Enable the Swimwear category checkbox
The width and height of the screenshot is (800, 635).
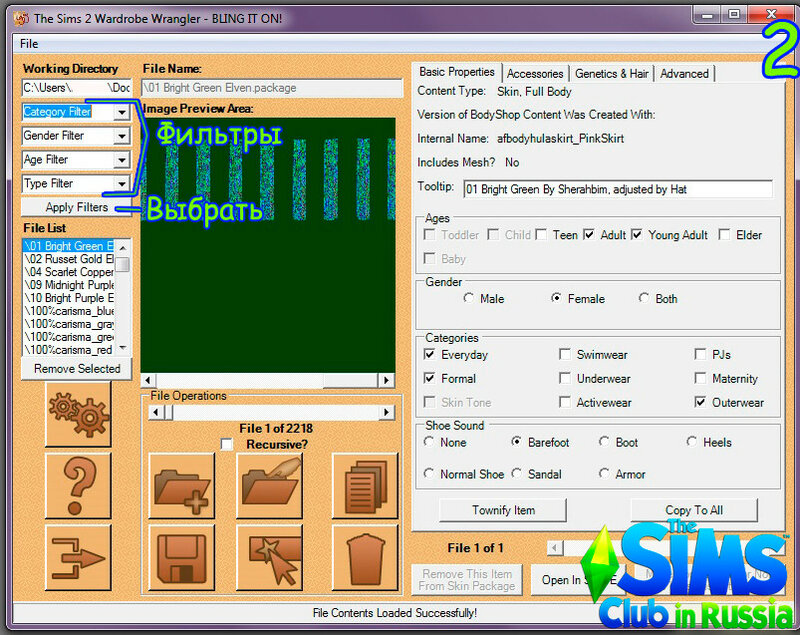[x=565, y=354]
